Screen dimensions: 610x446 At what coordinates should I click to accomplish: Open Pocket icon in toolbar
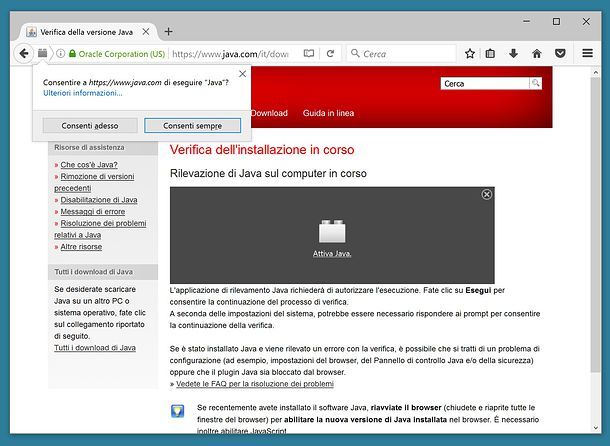pos(560,53)
